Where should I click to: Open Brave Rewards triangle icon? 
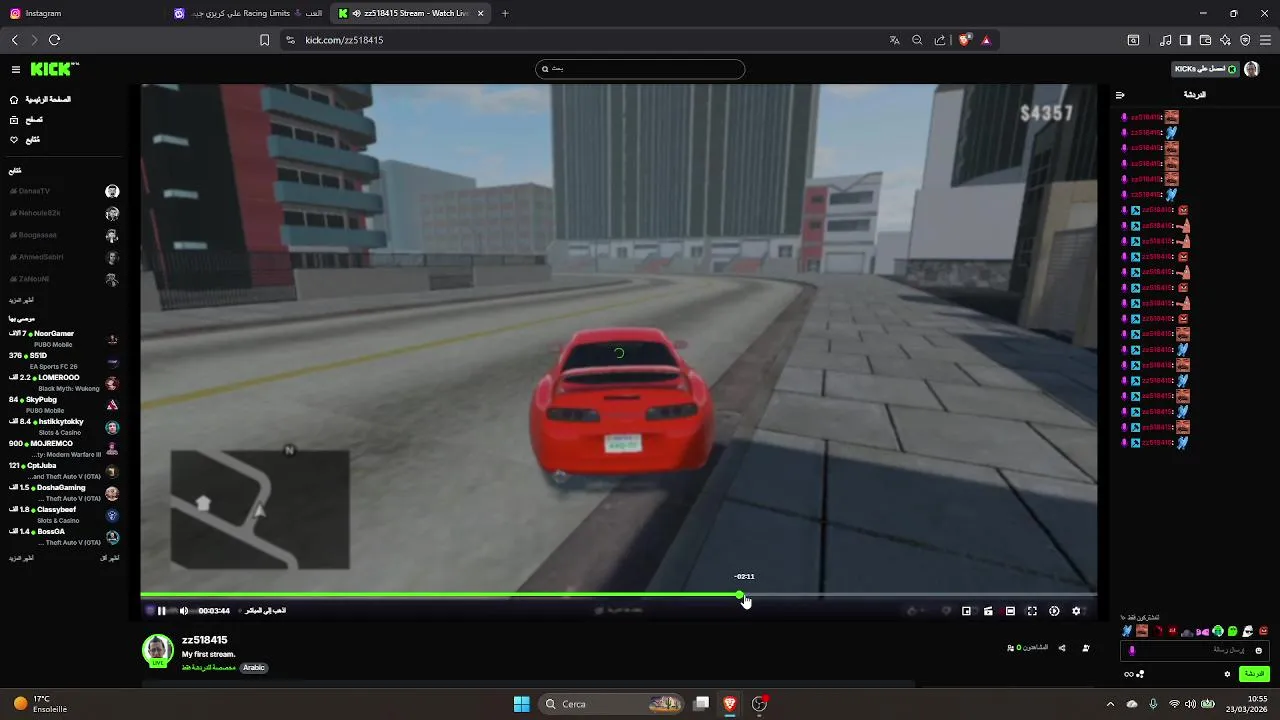coord(986,40)
